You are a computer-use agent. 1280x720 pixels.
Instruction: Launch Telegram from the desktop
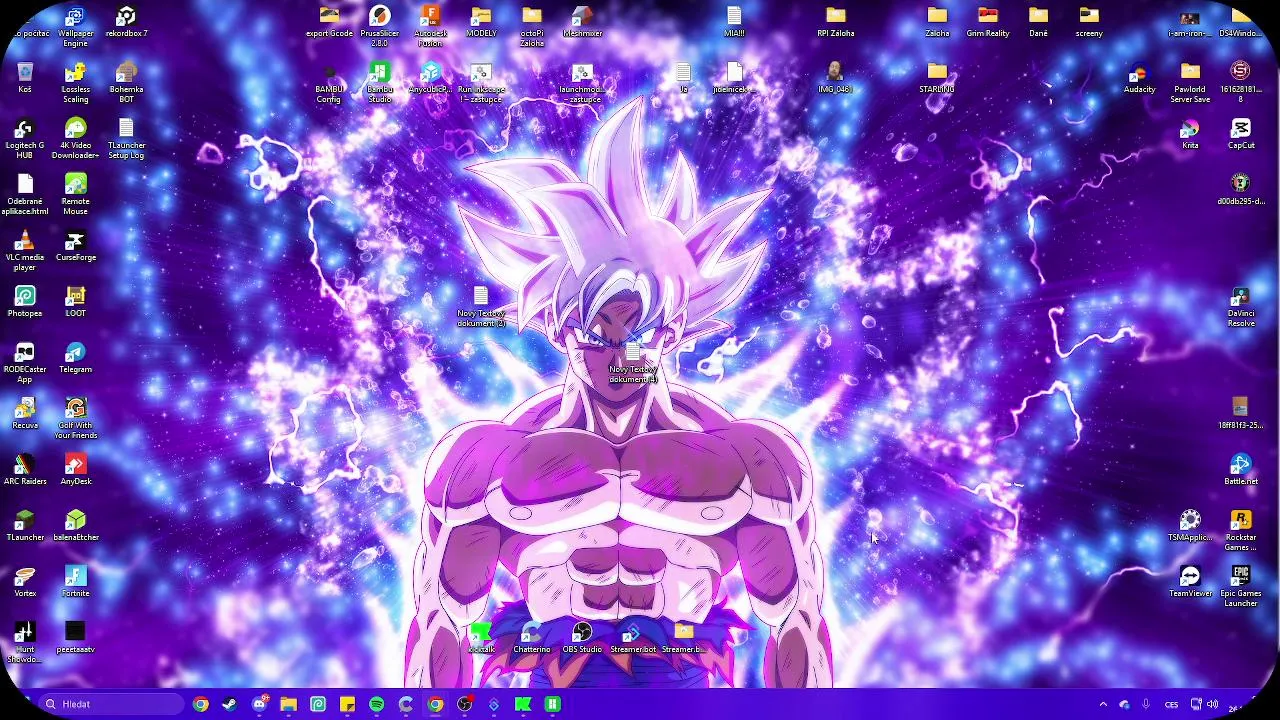[75, 358]
